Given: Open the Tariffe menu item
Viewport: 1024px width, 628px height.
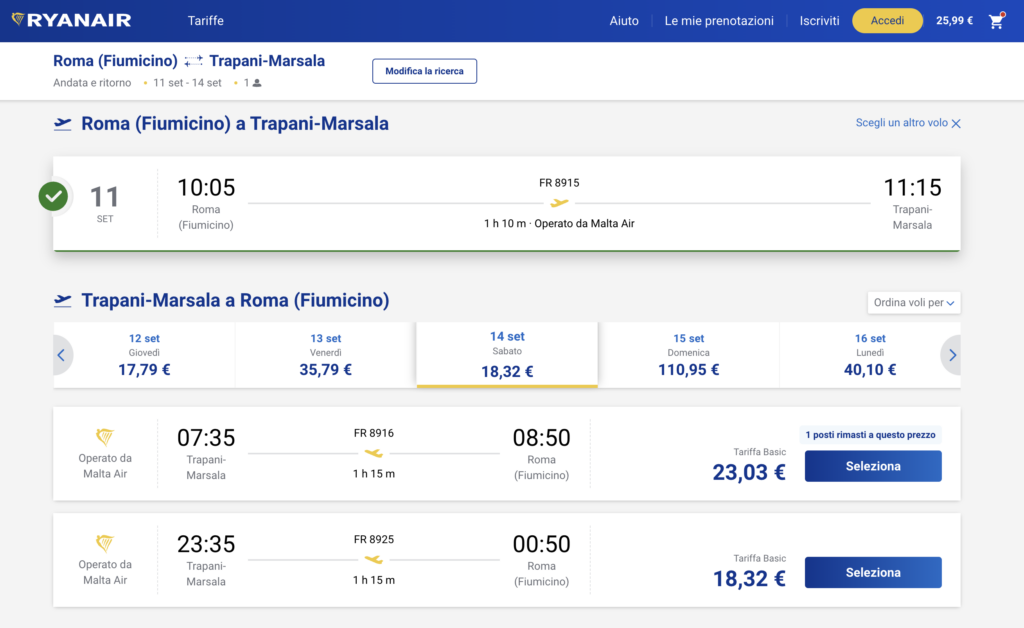Looking at the screenshot, I should point(206,21).
